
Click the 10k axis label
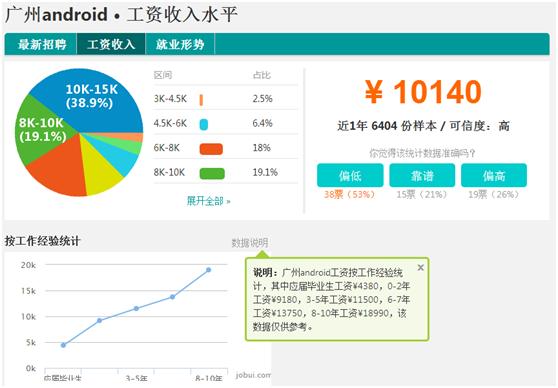pos(28,316)
